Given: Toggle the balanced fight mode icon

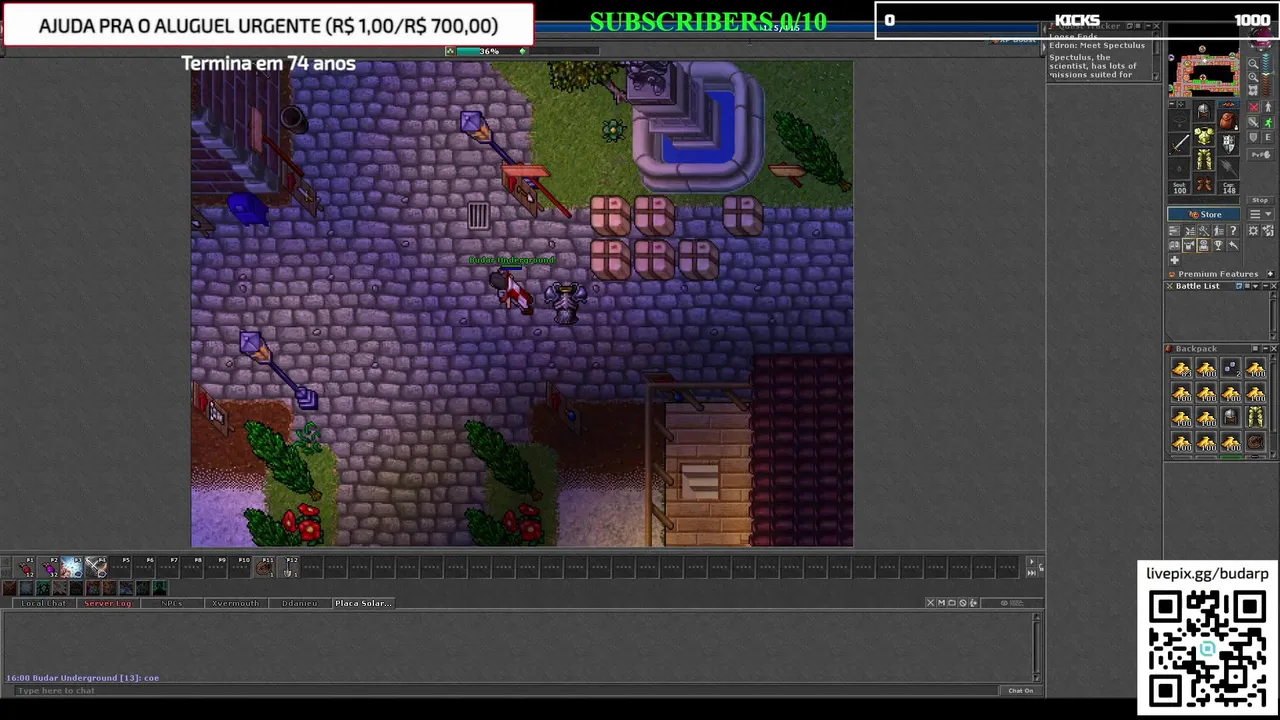Looking at the screenshot, I should [1254, 122].
